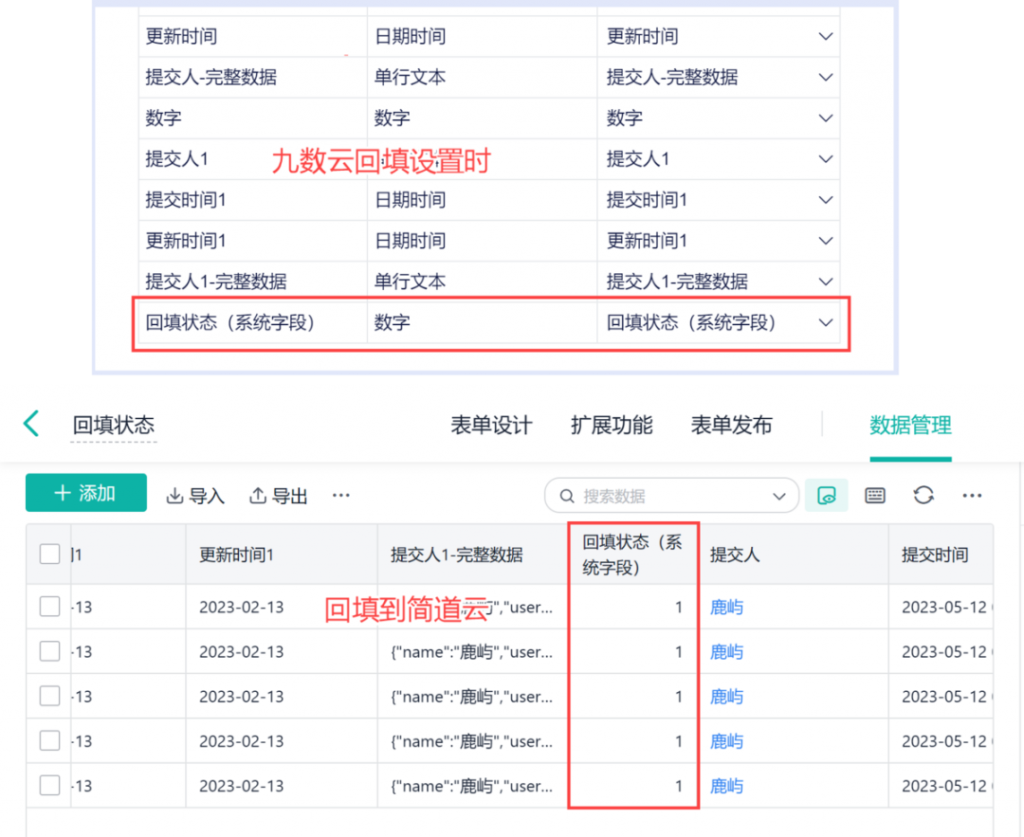Check the first data row checkbox
The height and width of the screenshot is (837, 1024).
(50, 607)
